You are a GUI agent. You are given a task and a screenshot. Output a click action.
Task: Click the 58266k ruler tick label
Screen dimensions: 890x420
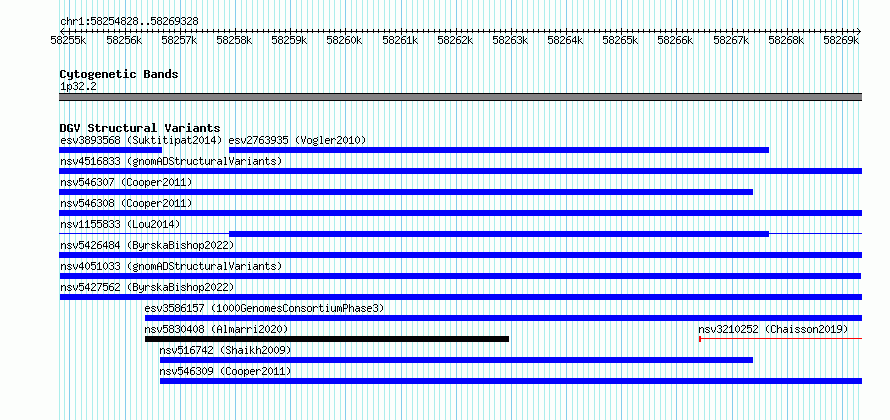(675, 40)
